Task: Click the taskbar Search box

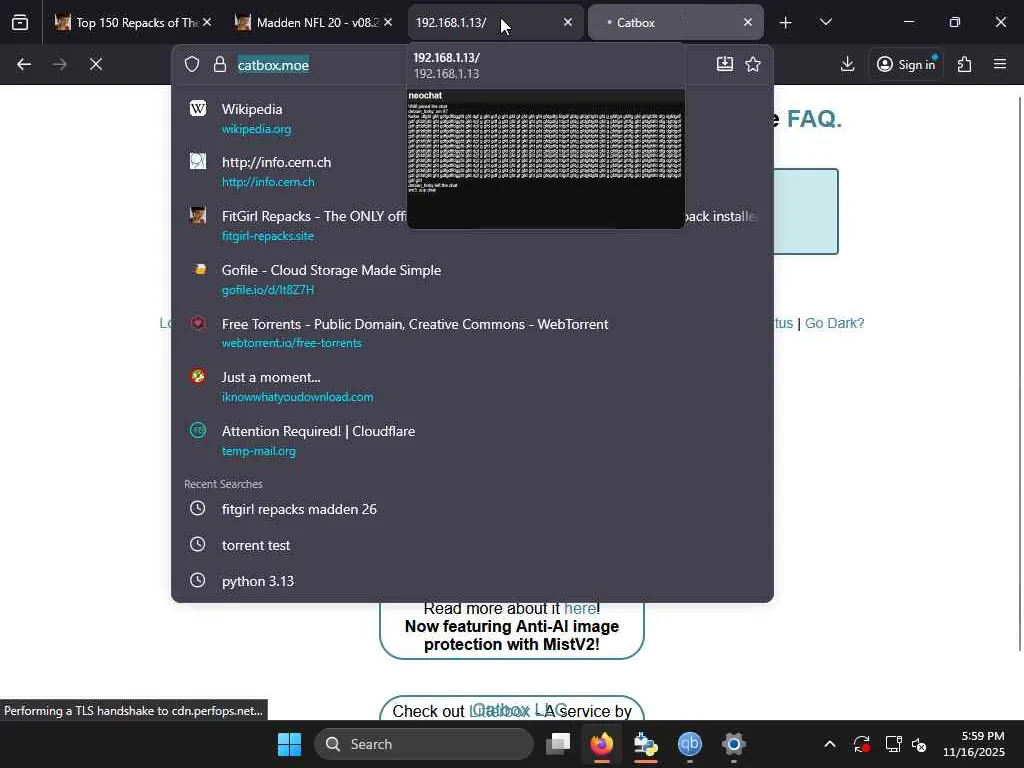Action: 424,744
